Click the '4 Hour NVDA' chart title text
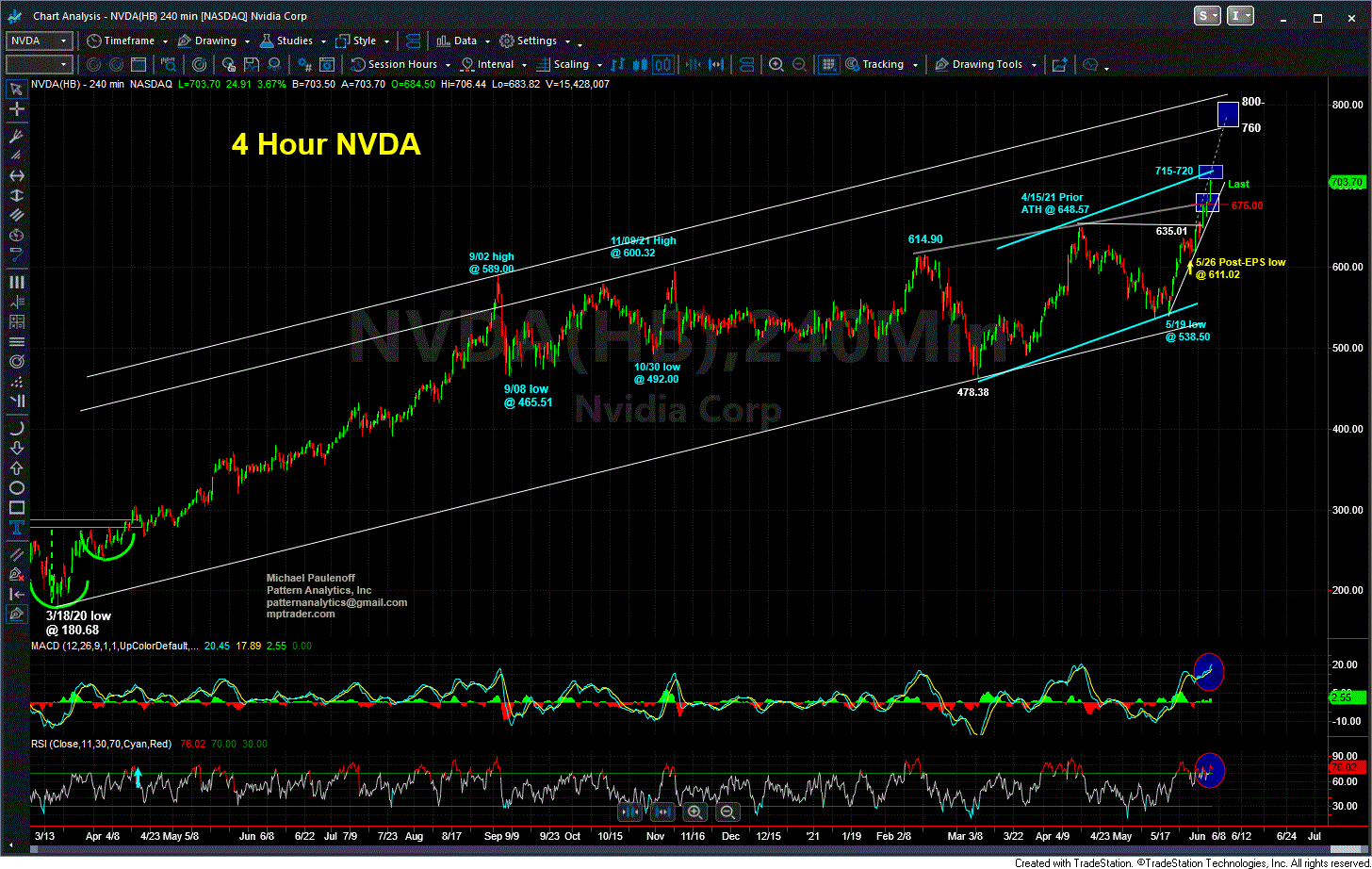Viewport: 1372px width, 869px height. click(x=326, y=144)
